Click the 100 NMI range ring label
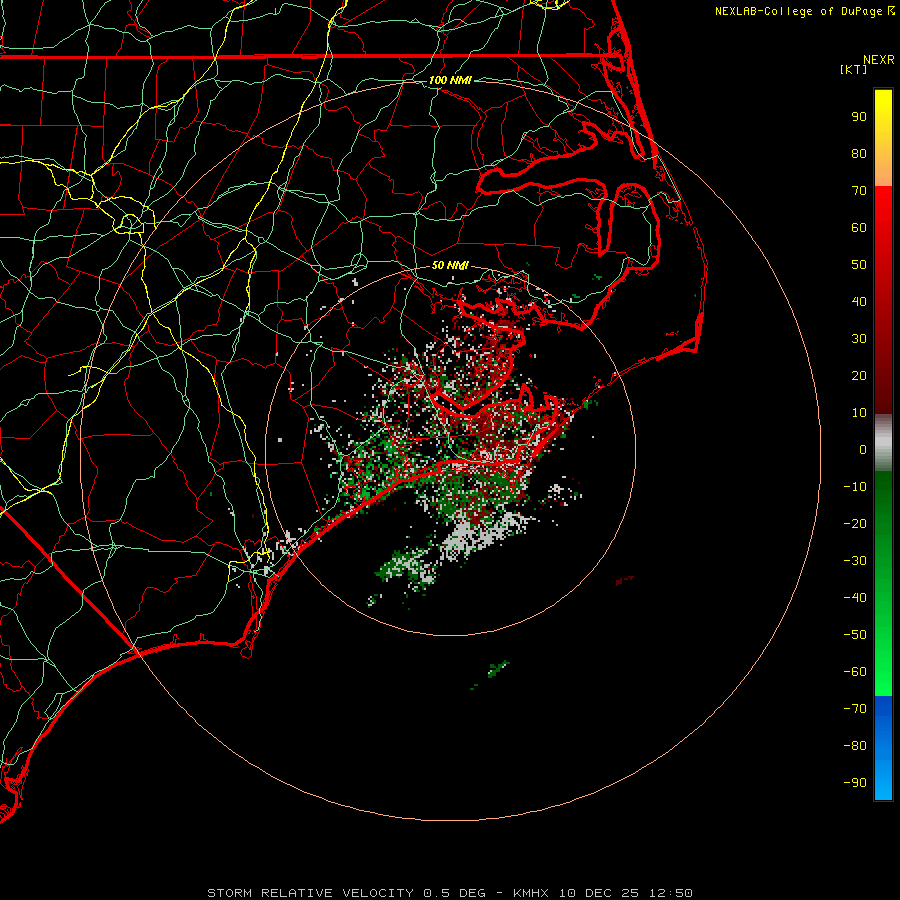Viewport: 900px width, 900px height. pyautogui.click(x=450, y=80)
